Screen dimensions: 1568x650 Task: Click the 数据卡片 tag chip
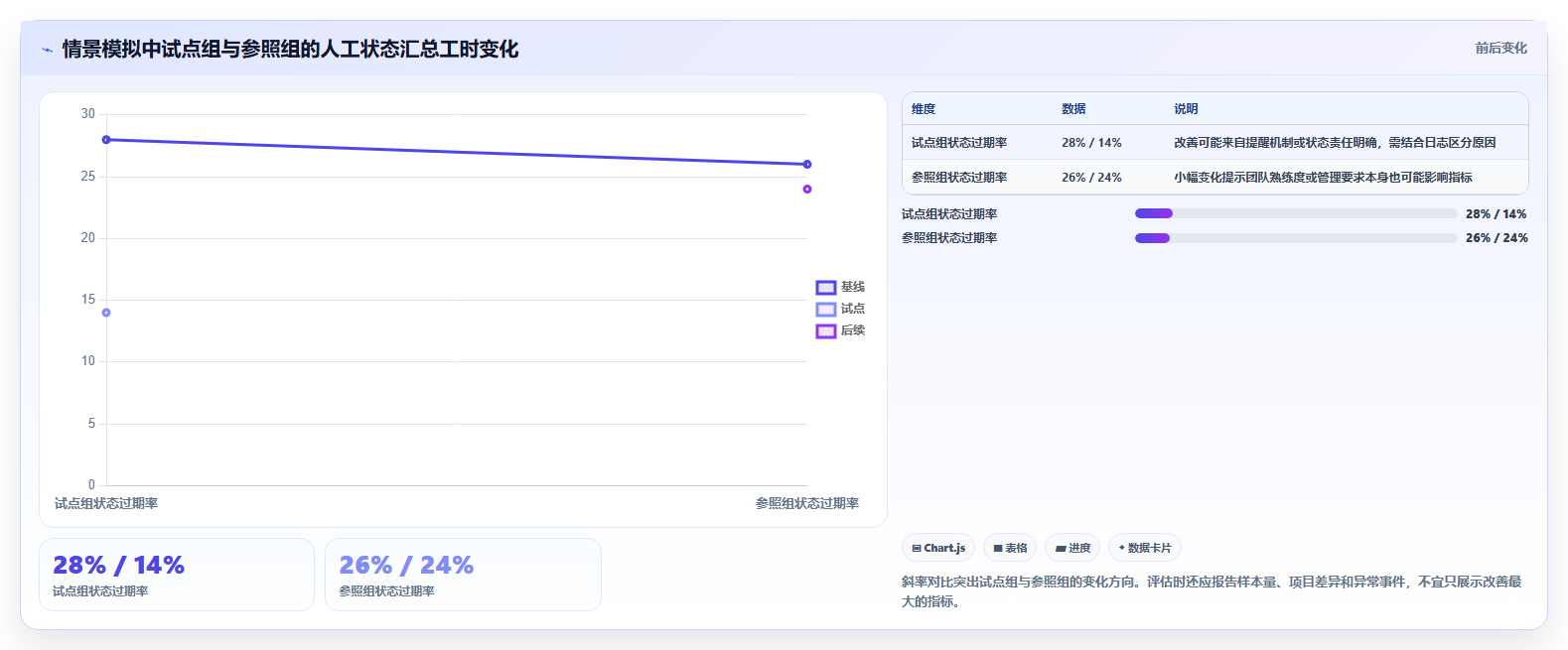pos(1145,548)
